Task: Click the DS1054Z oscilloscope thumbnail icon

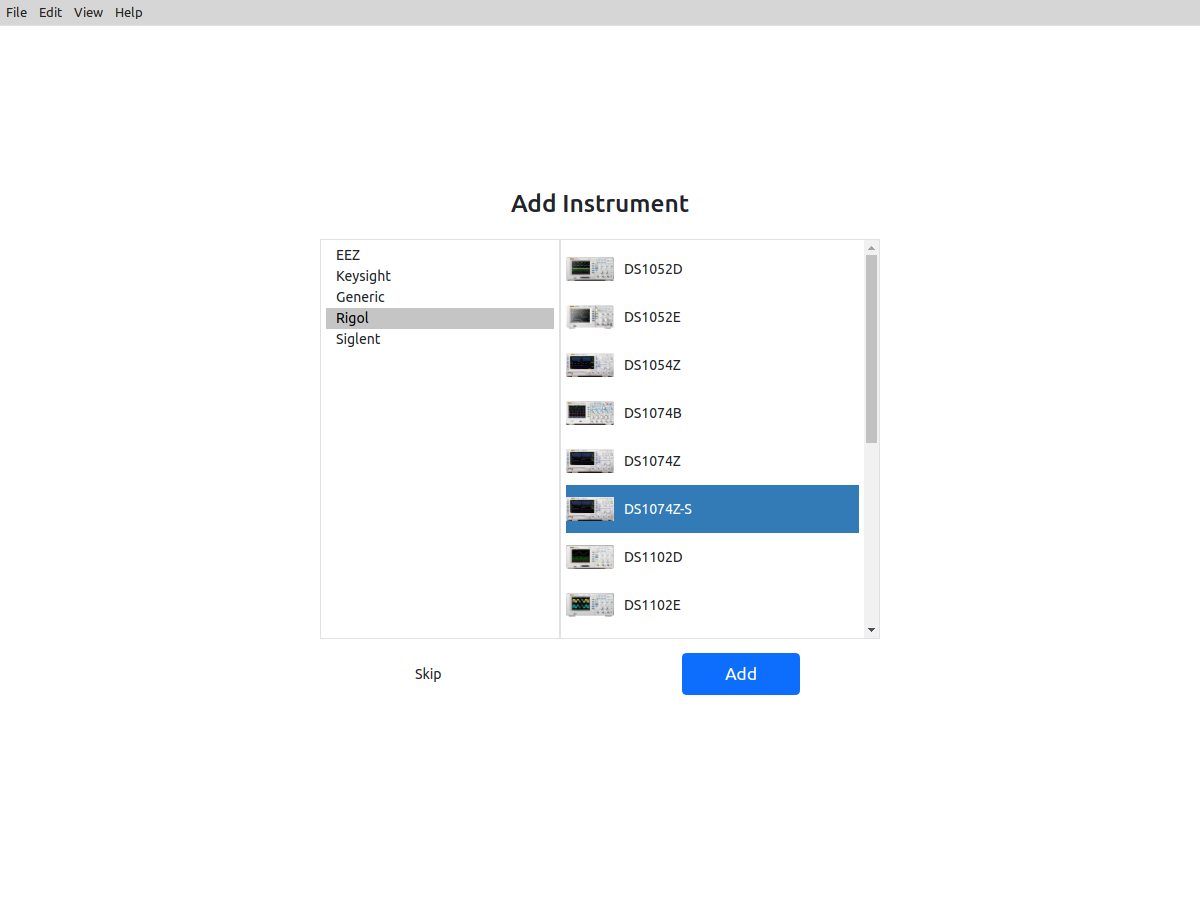Action: click(590, 365)
